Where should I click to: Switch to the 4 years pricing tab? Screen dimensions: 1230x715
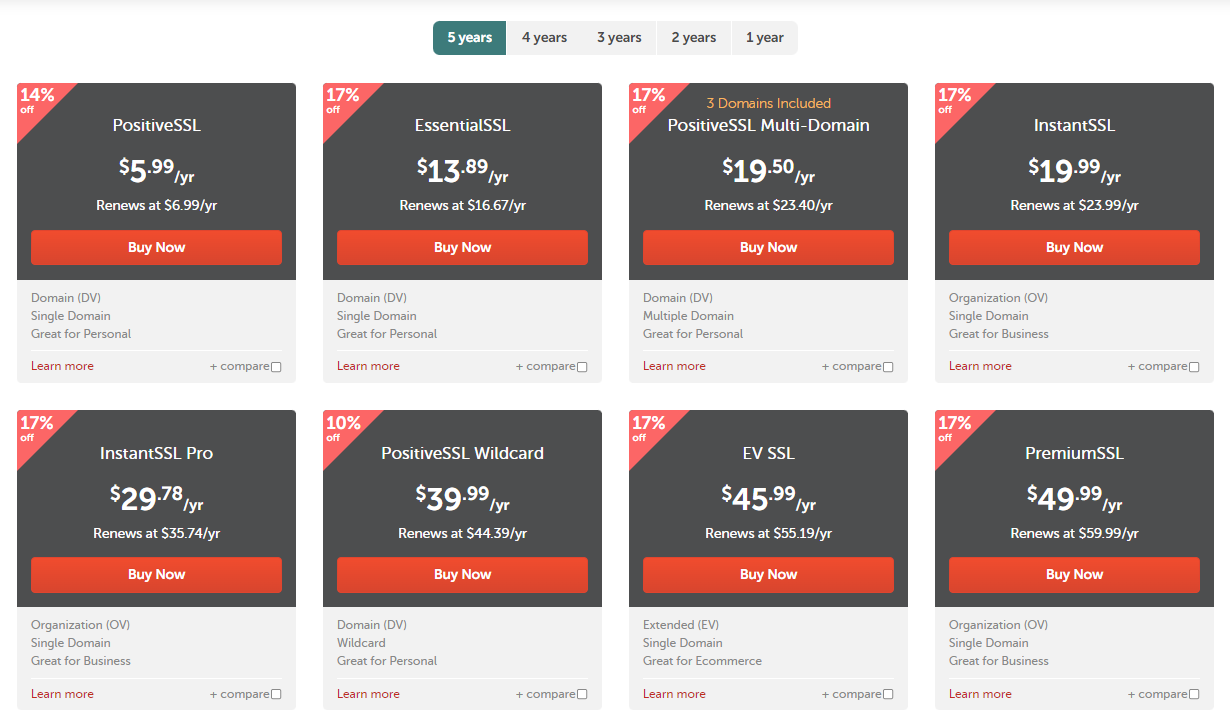(x=544, y=37)
